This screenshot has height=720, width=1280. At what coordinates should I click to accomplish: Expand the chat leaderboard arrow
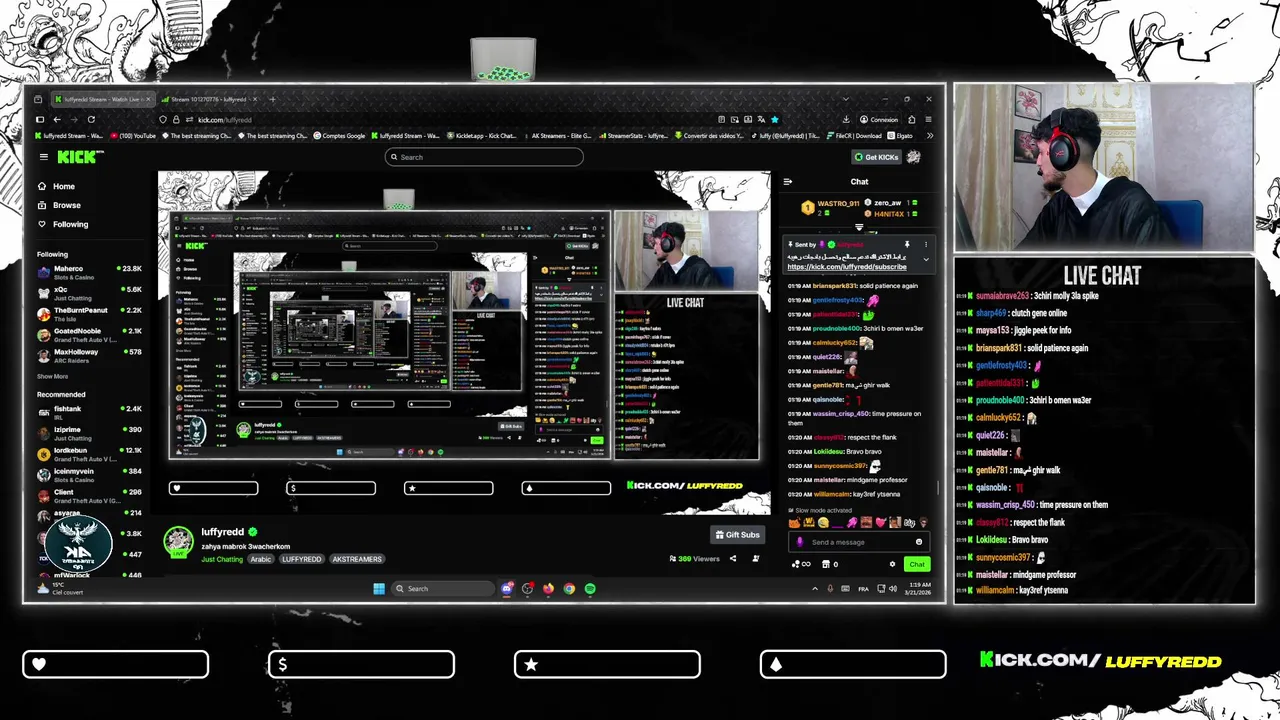pyautogui.click(x=859, y=228)
